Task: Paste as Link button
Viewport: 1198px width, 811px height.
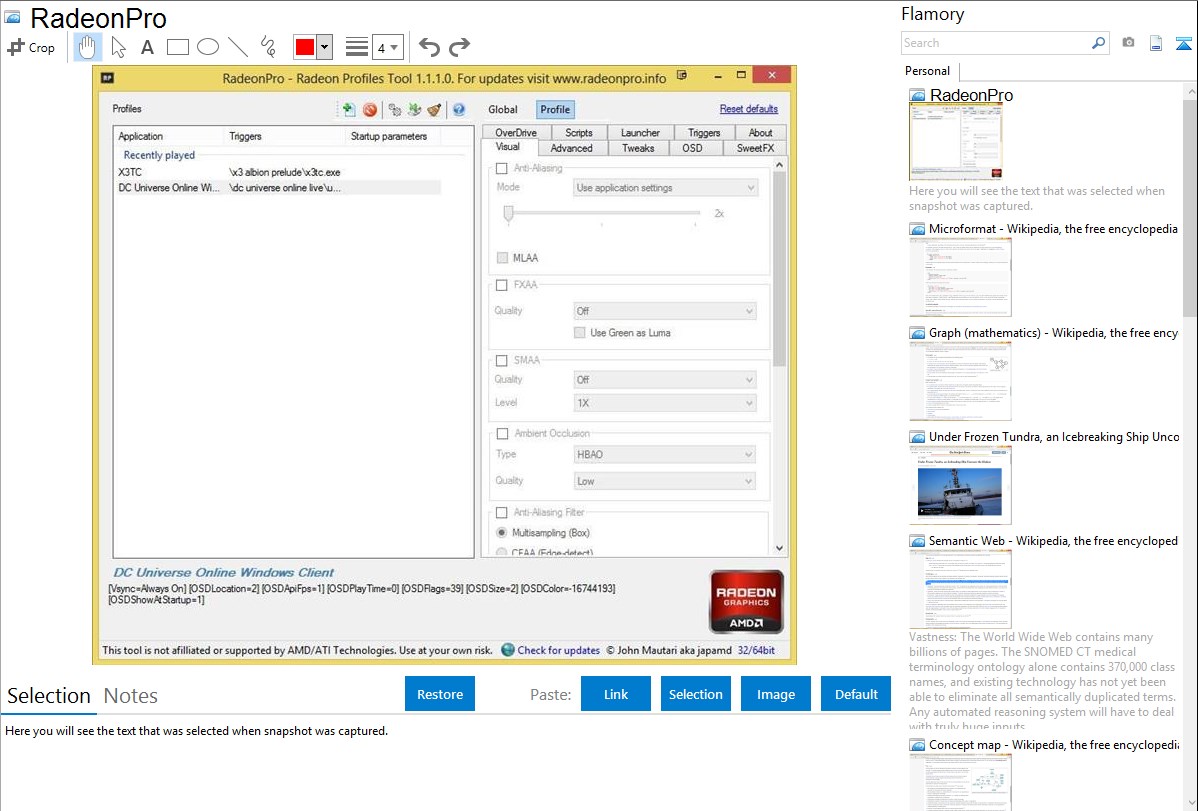Action: coord(616,694)
